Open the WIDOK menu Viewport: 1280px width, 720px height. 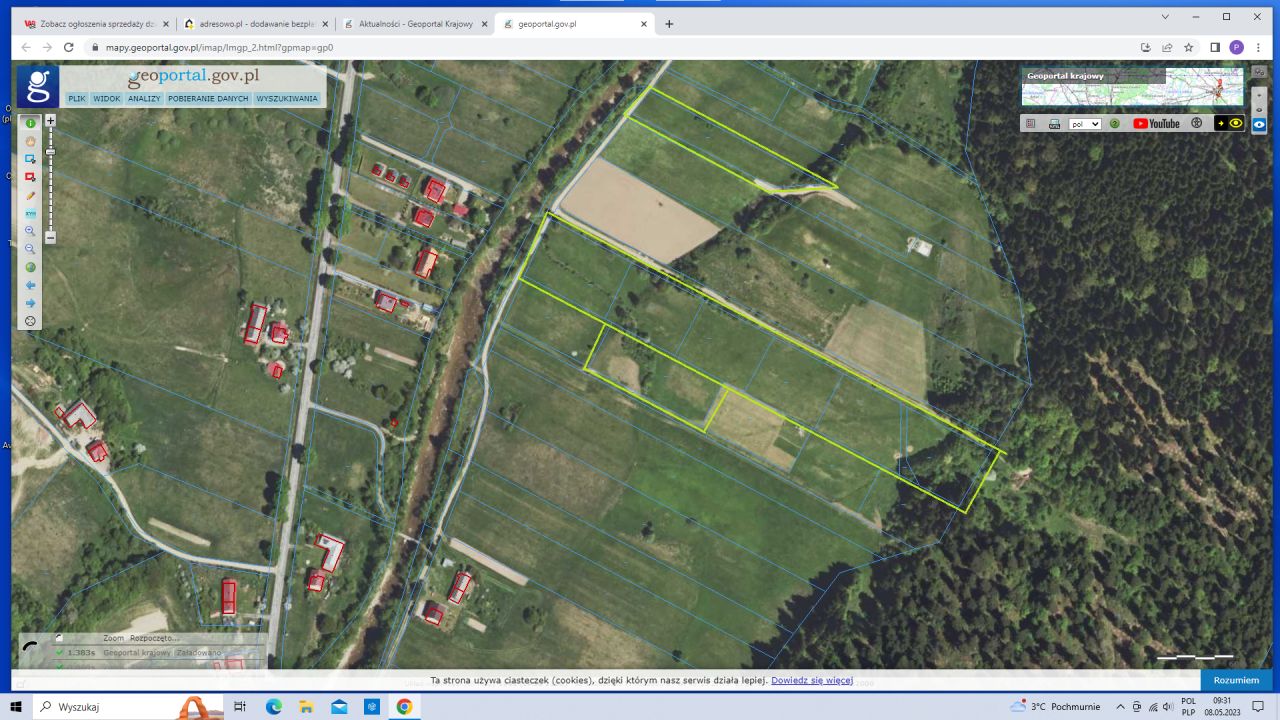pyautogui.click(x=107, y=98)
